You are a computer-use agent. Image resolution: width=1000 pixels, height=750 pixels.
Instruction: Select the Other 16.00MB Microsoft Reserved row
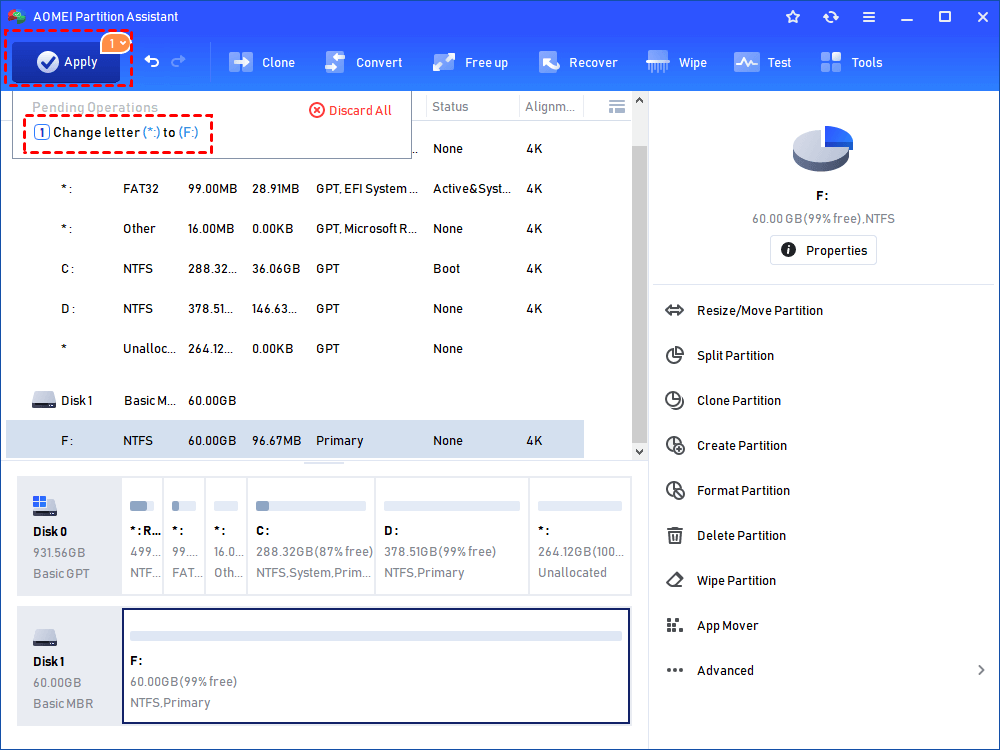[x=295, y=228]
